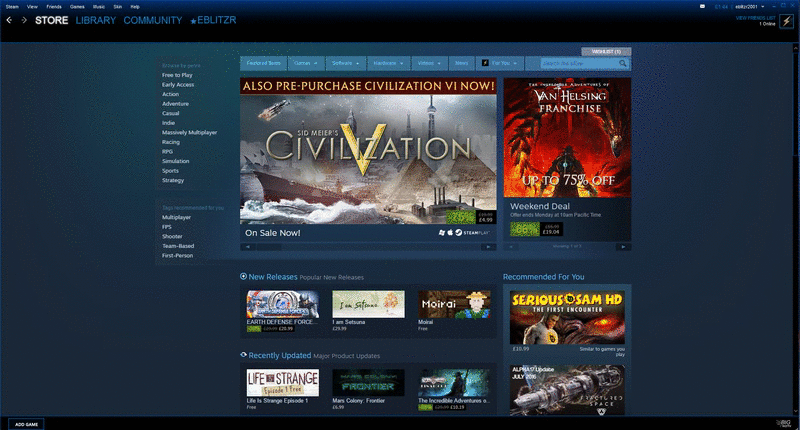This screenshot has width=800, height=430.
Task: Open the inbox envelope icon
Action: click(702, 7)
